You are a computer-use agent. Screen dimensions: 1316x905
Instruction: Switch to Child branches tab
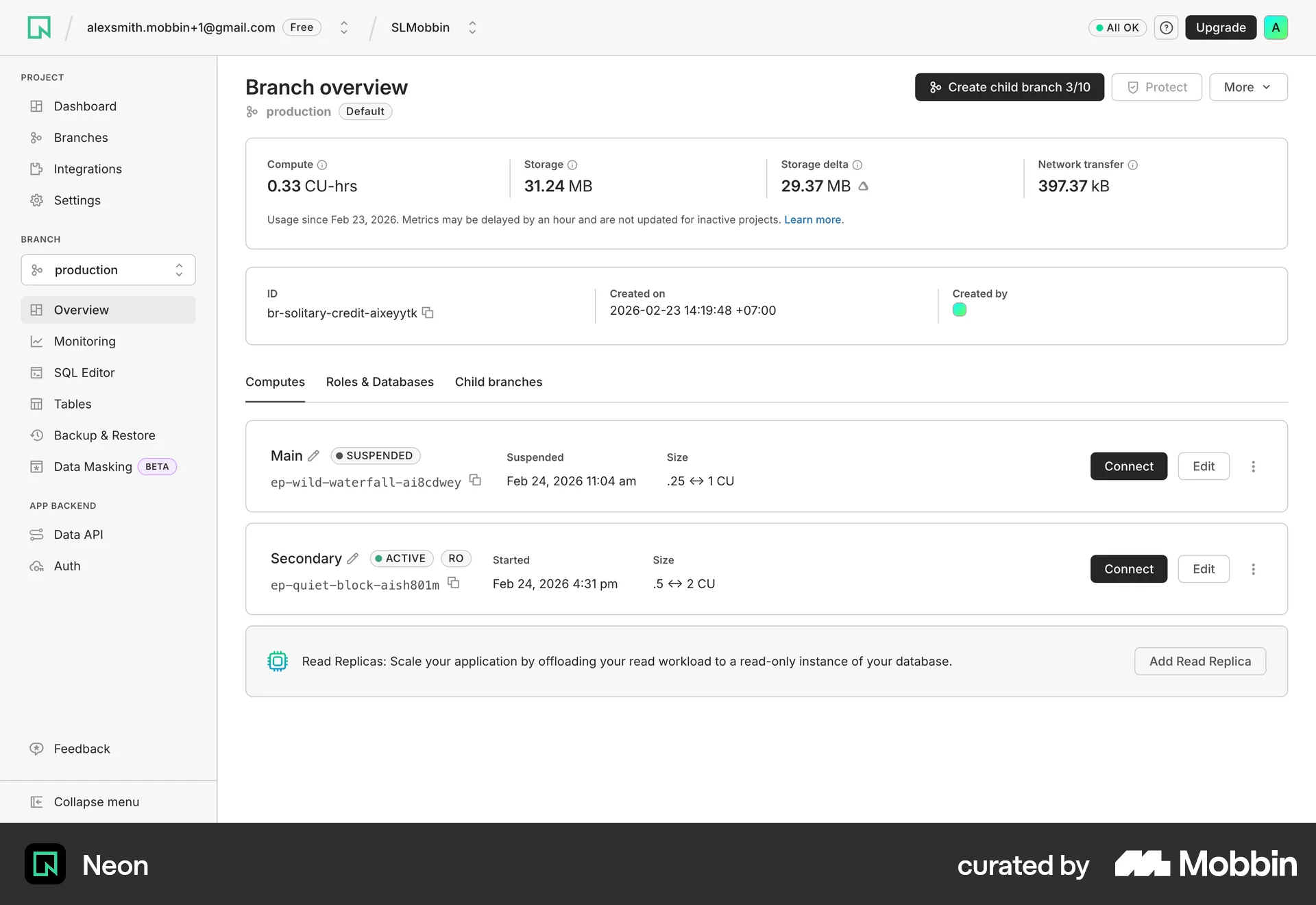pos(498,382)
